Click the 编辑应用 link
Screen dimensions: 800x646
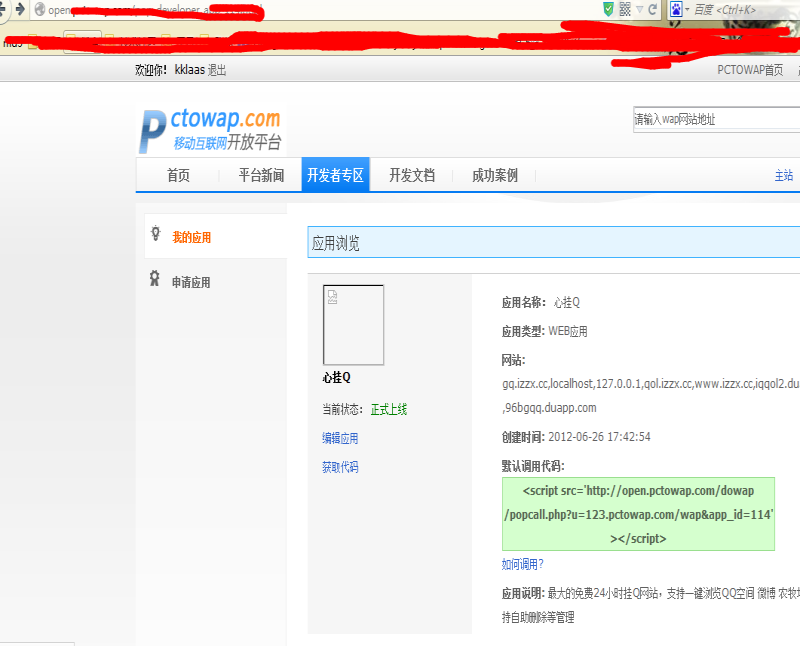pos(340,438)
